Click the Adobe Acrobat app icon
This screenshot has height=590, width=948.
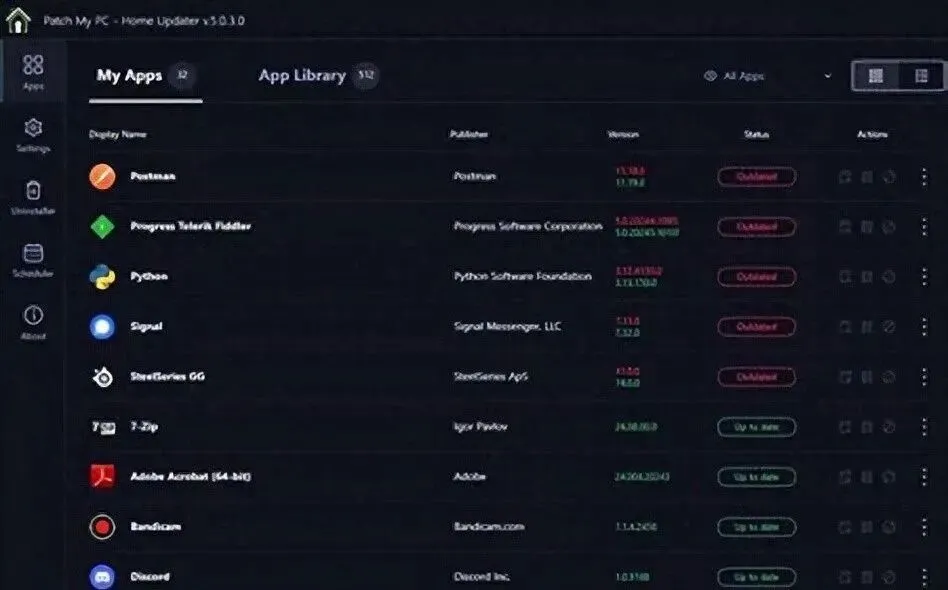click(x=102, y=477)
